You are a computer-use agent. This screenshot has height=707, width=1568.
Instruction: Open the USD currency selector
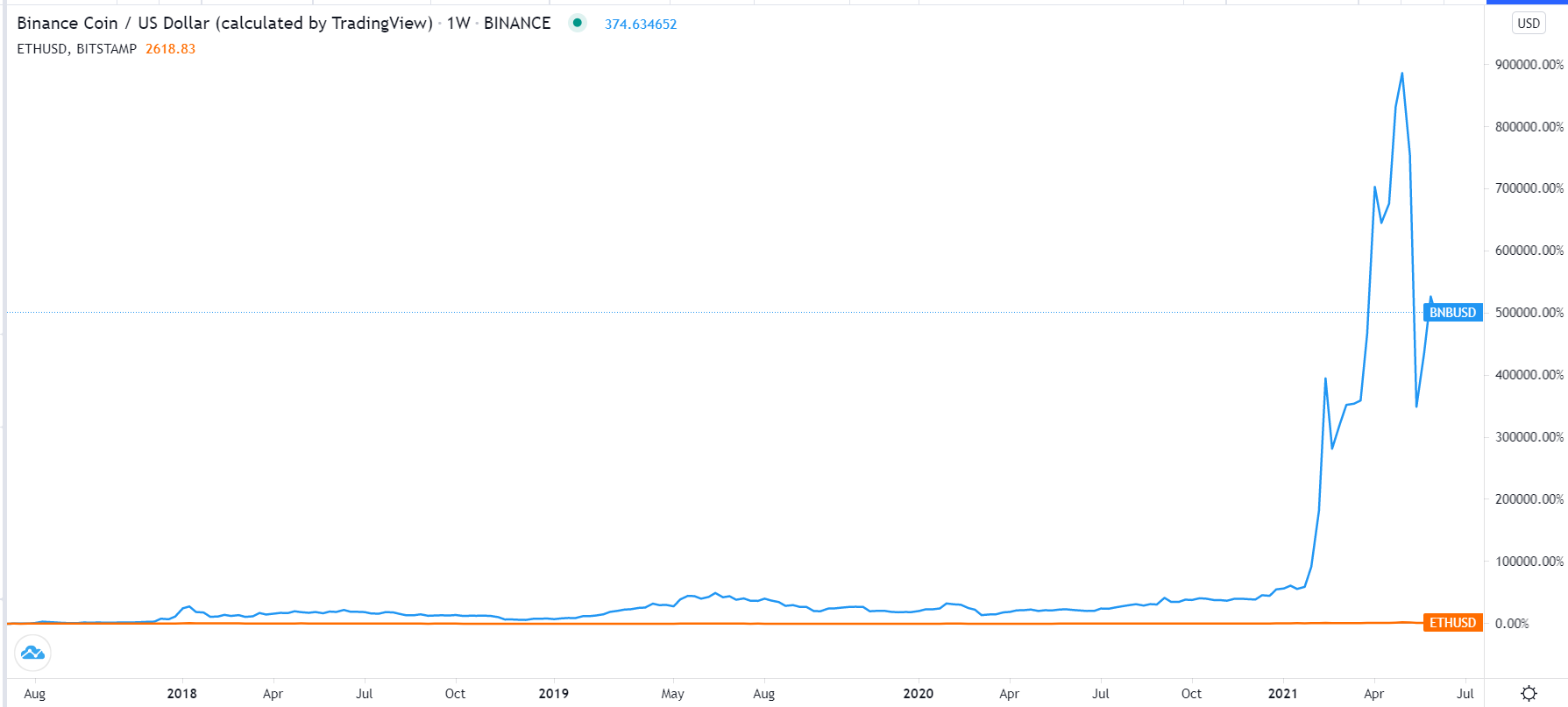pyautogui.click(x=1529, y=24)
